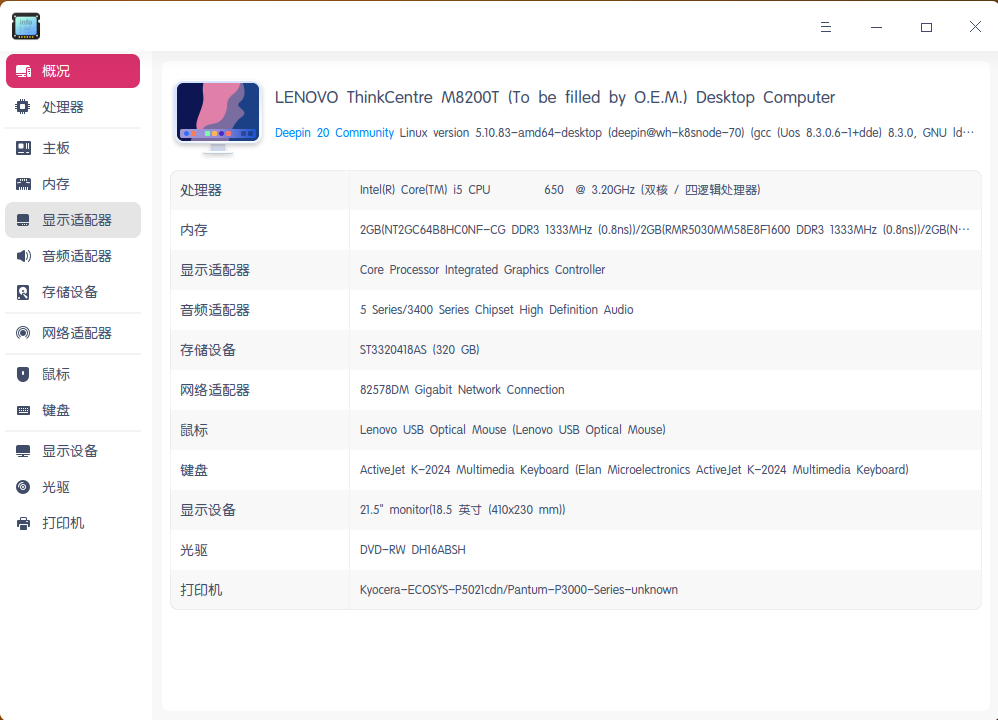998x720 pixels.
Task: Return to the 概况 (Overview) section
Action: pyautogui.click(x=72, y=71)
